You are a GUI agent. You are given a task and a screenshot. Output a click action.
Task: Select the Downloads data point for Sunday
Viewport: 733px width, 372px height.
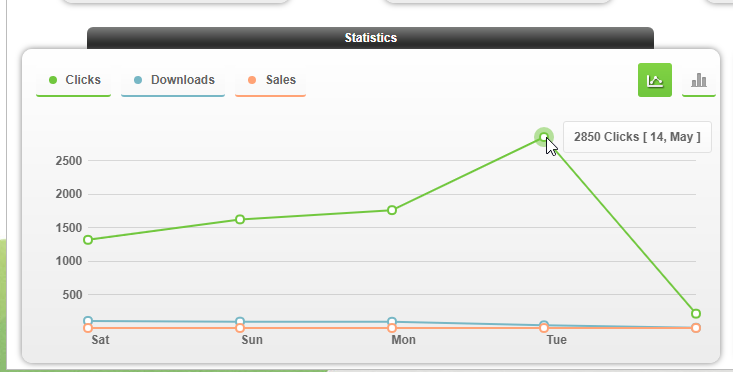tap(240, 322)
